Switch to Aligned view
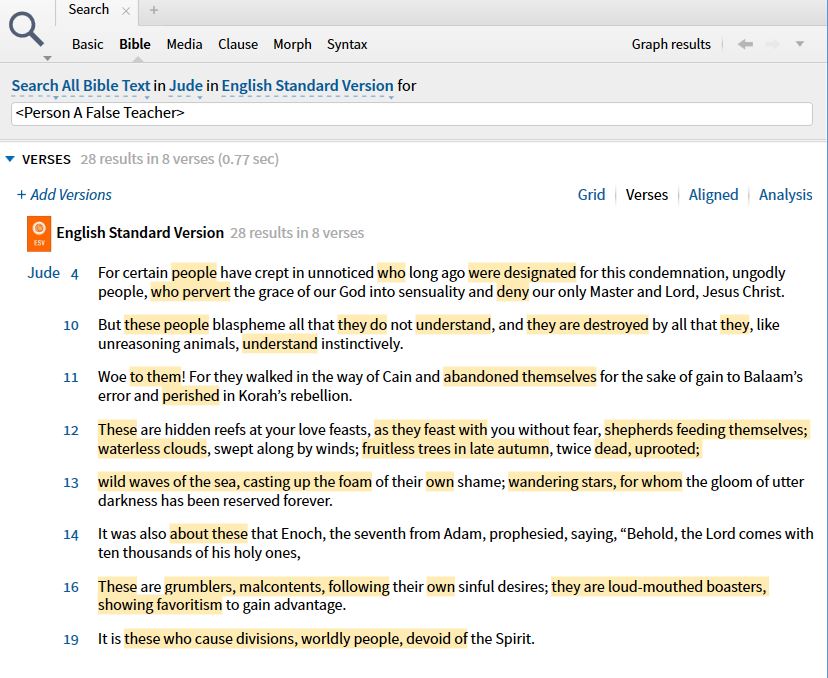The image size is (828, 678). pos(713,195)
